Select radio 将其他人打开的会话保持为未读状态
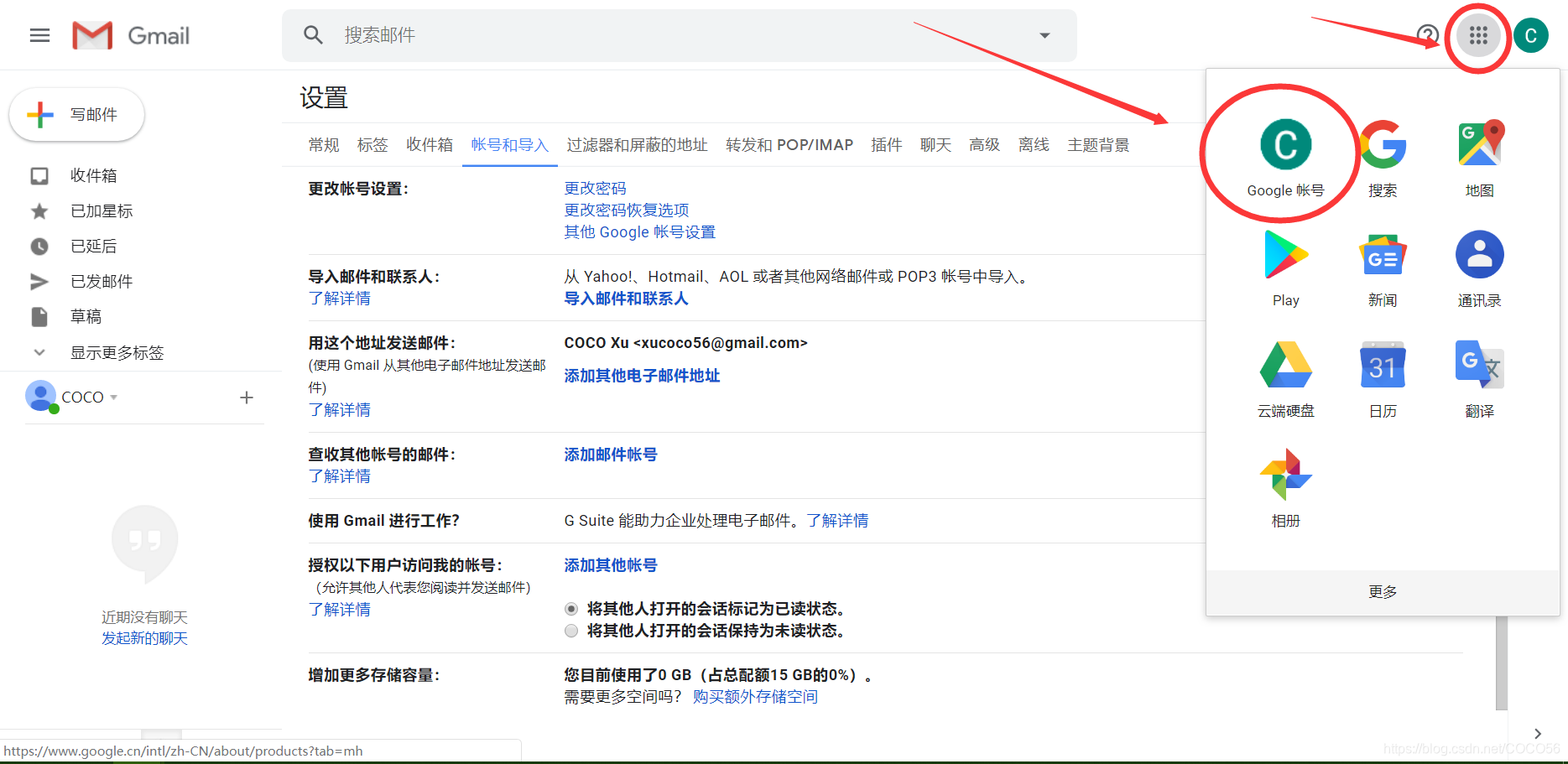1568x764 pixels. pos(571,631)
